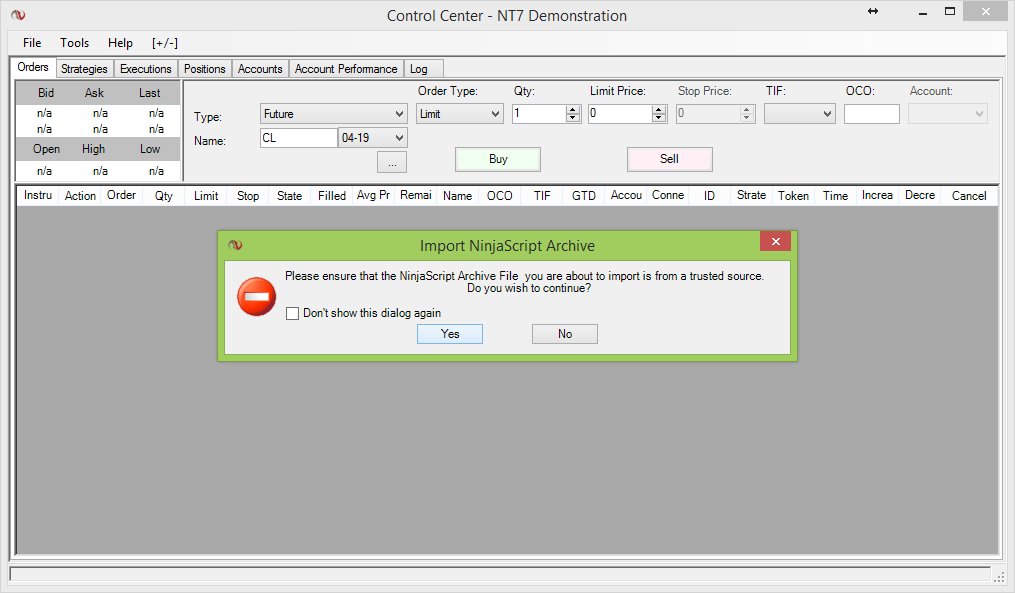This screenshot has height=593, width=1015.
Task: Expand the TIF dropdown
Action: click(x=799, y=114)
